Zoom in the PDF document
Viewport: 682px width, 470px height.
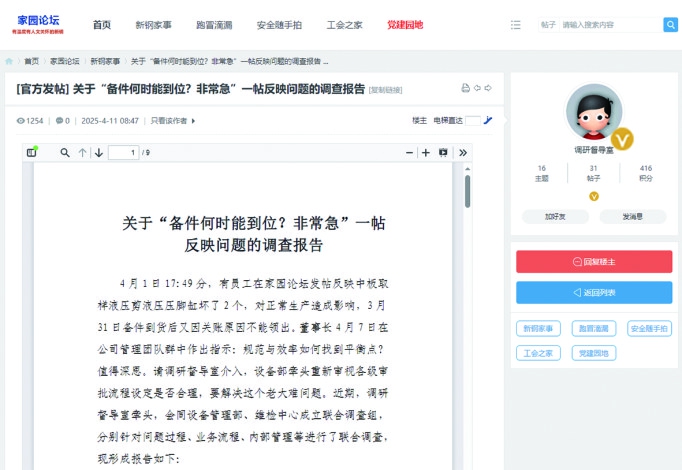tap(426, 153)
